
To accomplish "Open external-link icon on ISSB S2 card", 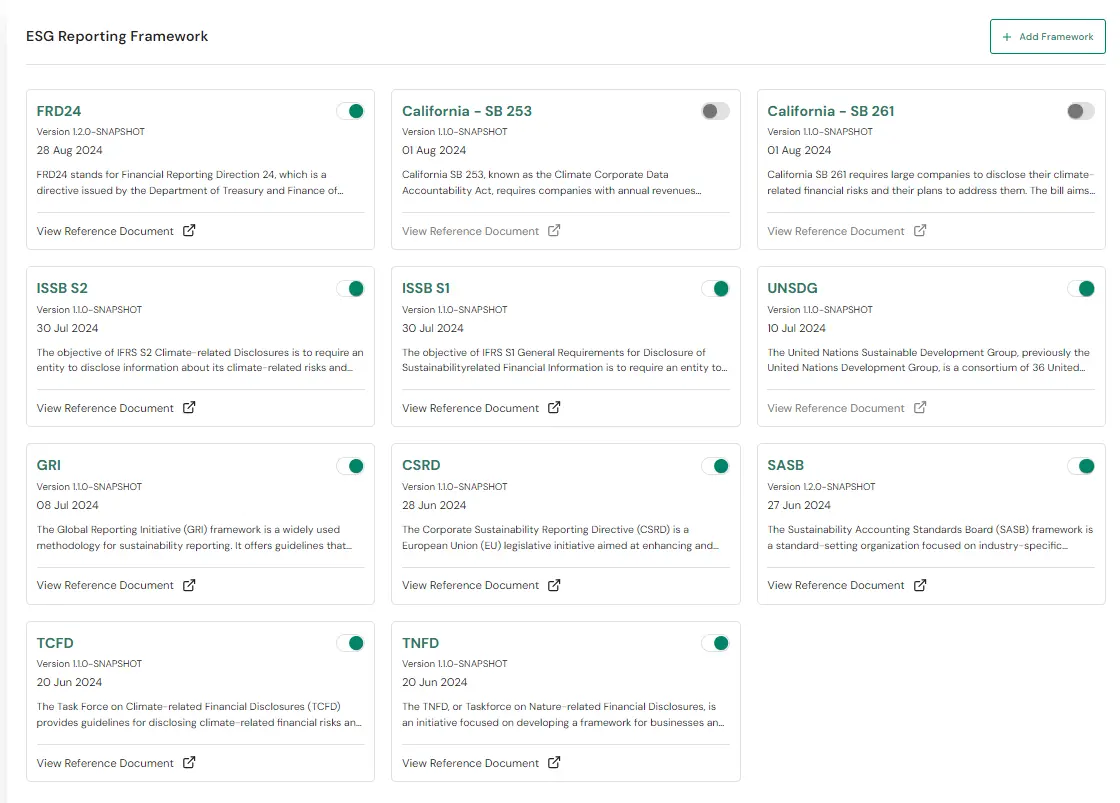I will pos(189,407).
